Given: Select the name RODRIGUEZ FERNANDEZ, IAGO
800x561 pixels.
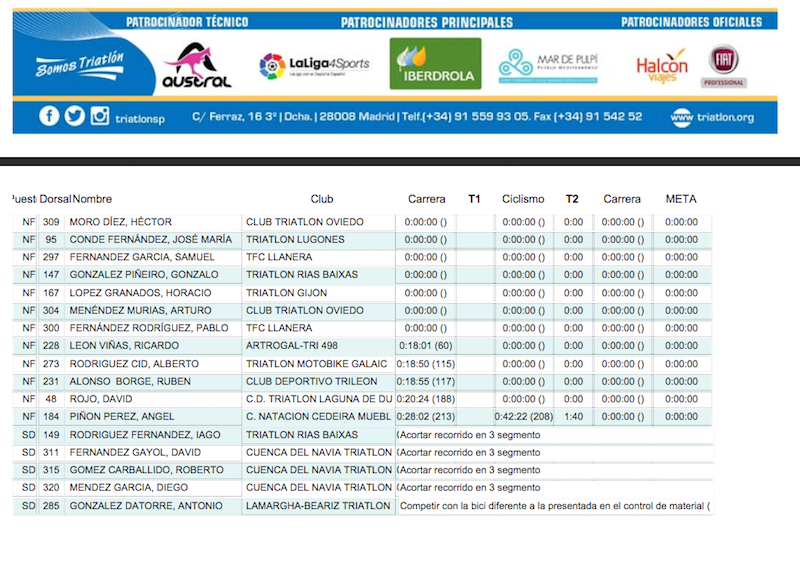Looking at the screenshot, I should click(x=145, y=435).
